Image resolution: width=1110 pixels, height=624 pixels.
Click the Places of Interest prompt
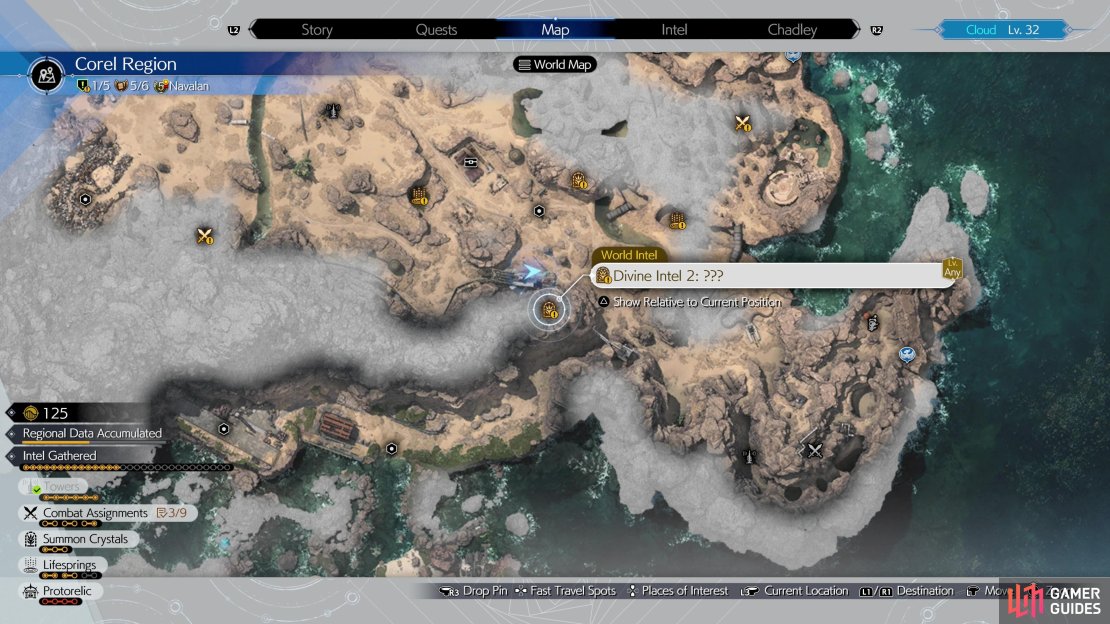(x=678, y=591)
